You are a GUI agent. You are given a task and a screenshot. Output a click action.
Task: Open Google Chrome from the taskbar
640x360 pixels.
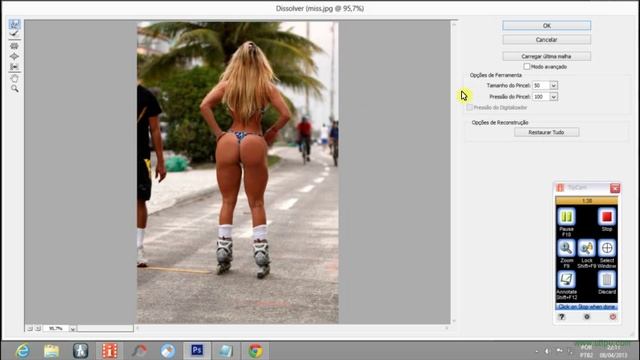point(256,351)
